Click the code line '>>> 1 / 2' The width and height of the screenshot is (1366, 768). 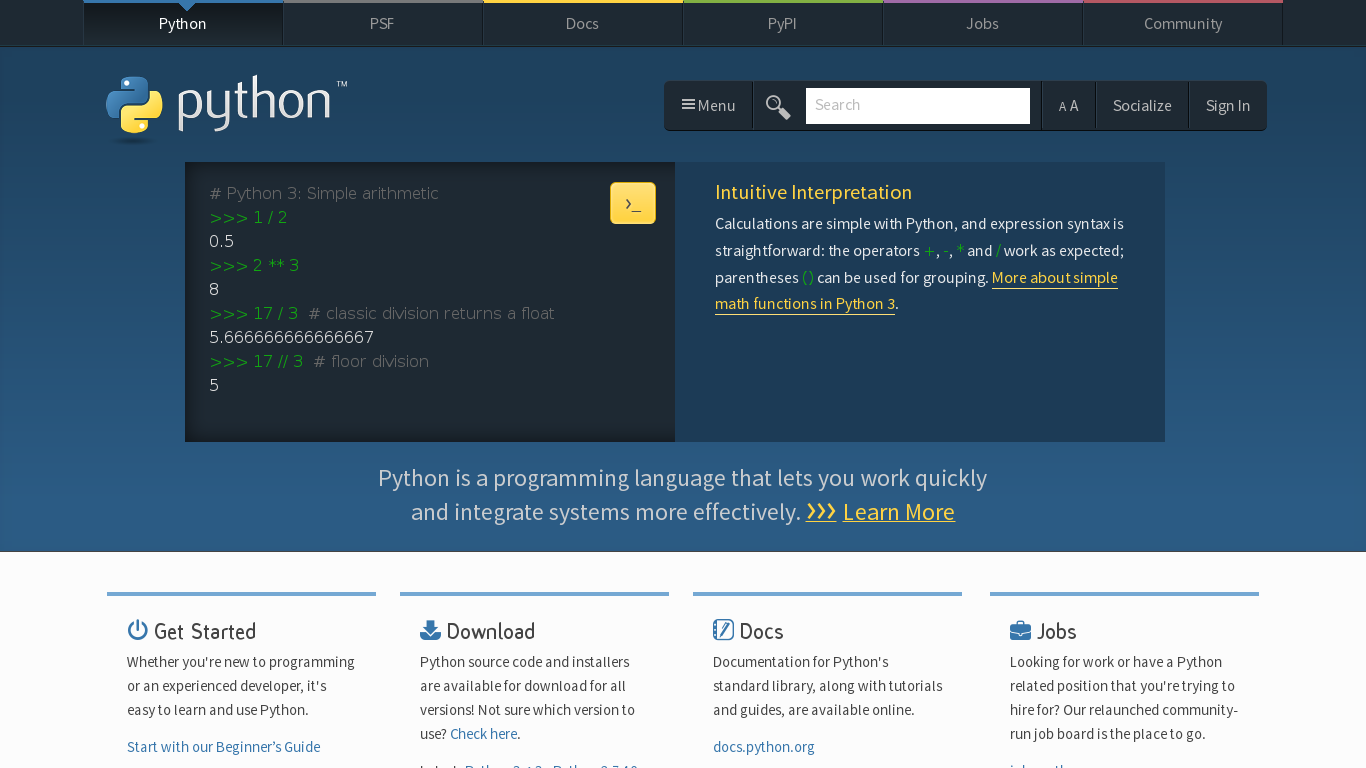click(248, 217)
